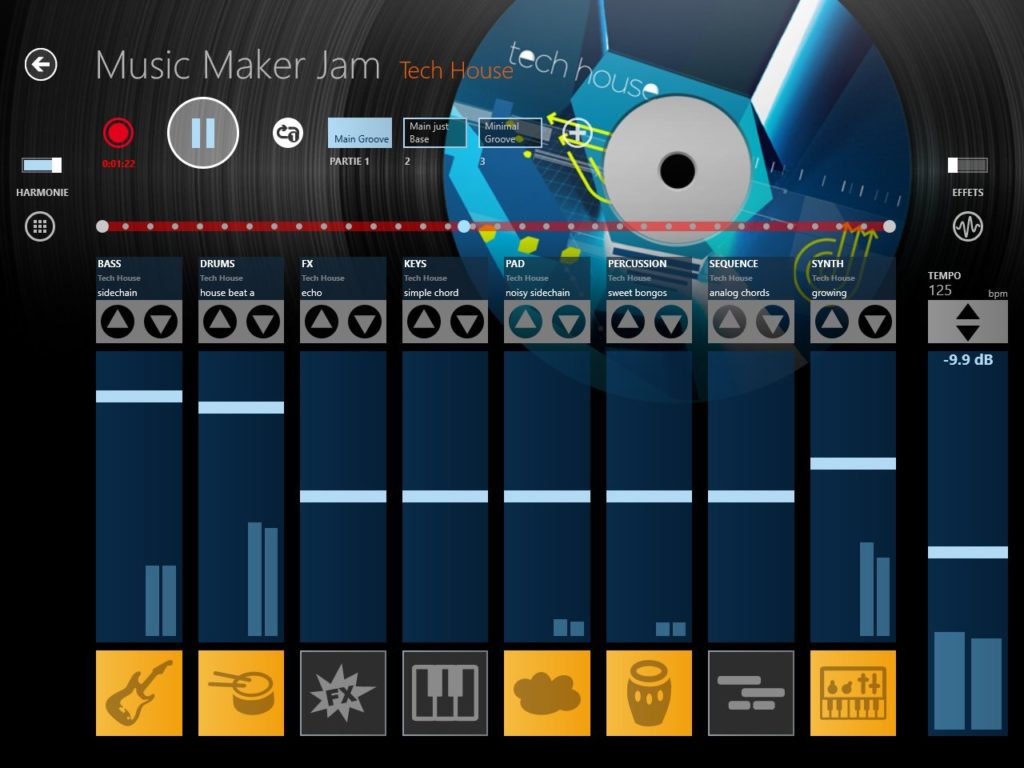Select next FX loop with down arrow
1024x768 pixels.
(x=365, y=322)
